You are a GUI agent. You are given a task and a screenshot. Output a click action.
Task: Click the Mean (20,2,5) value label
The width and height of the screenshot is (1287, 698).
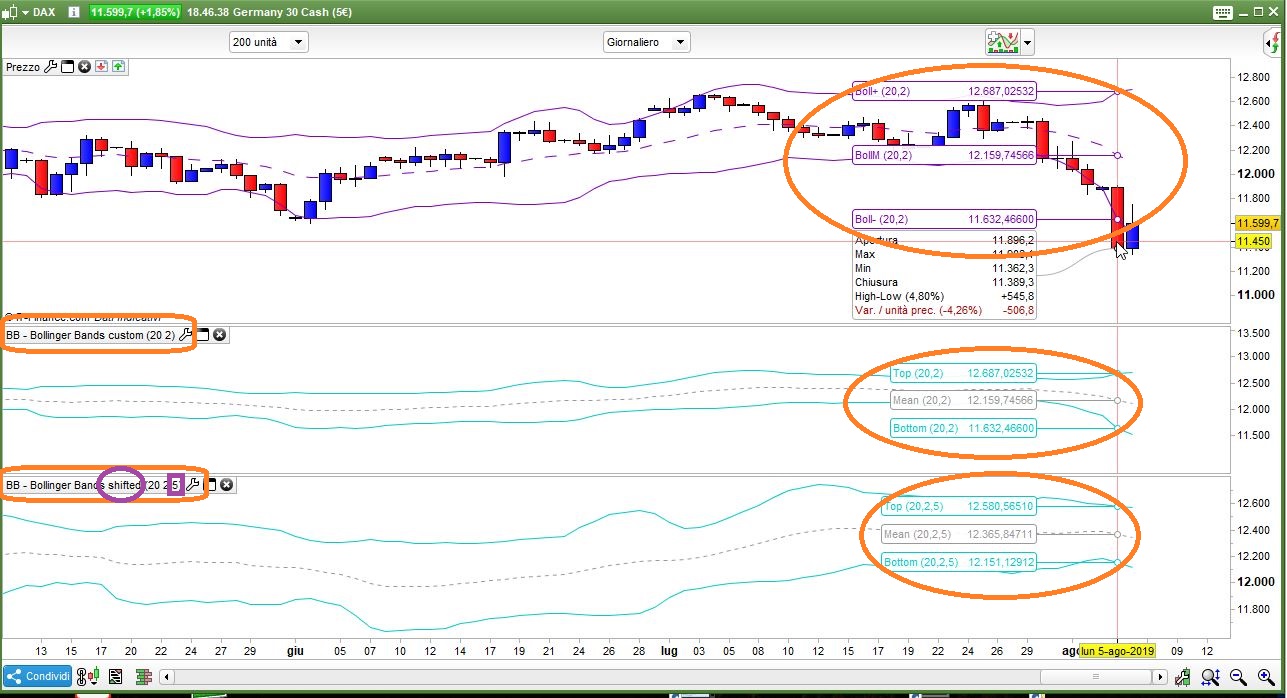(x=959, y=534)
